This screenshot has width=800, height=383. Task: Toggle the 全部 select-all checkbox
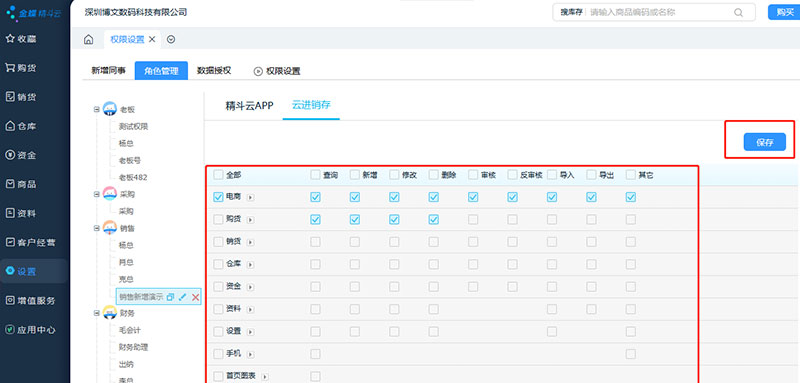(x=219, y=175)
